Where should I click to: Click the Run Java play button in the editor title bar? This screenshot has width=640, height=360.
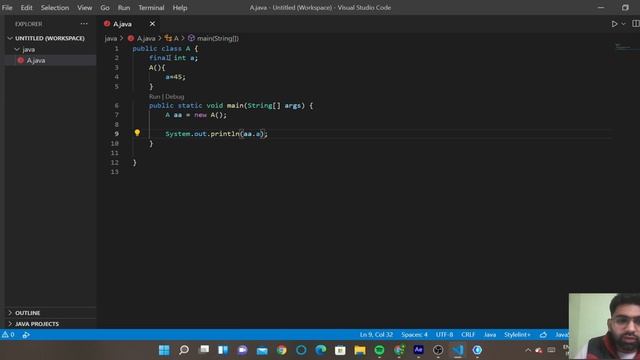coord(614,24)
